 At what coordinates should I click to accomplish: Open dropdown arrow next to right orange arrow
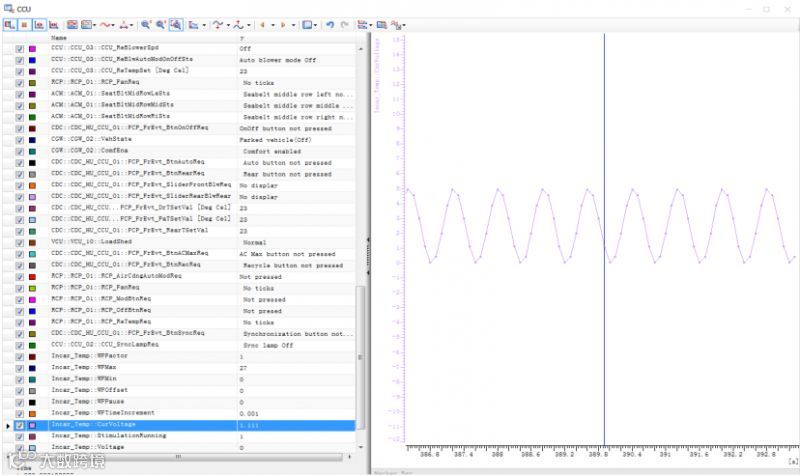(292, 23)
